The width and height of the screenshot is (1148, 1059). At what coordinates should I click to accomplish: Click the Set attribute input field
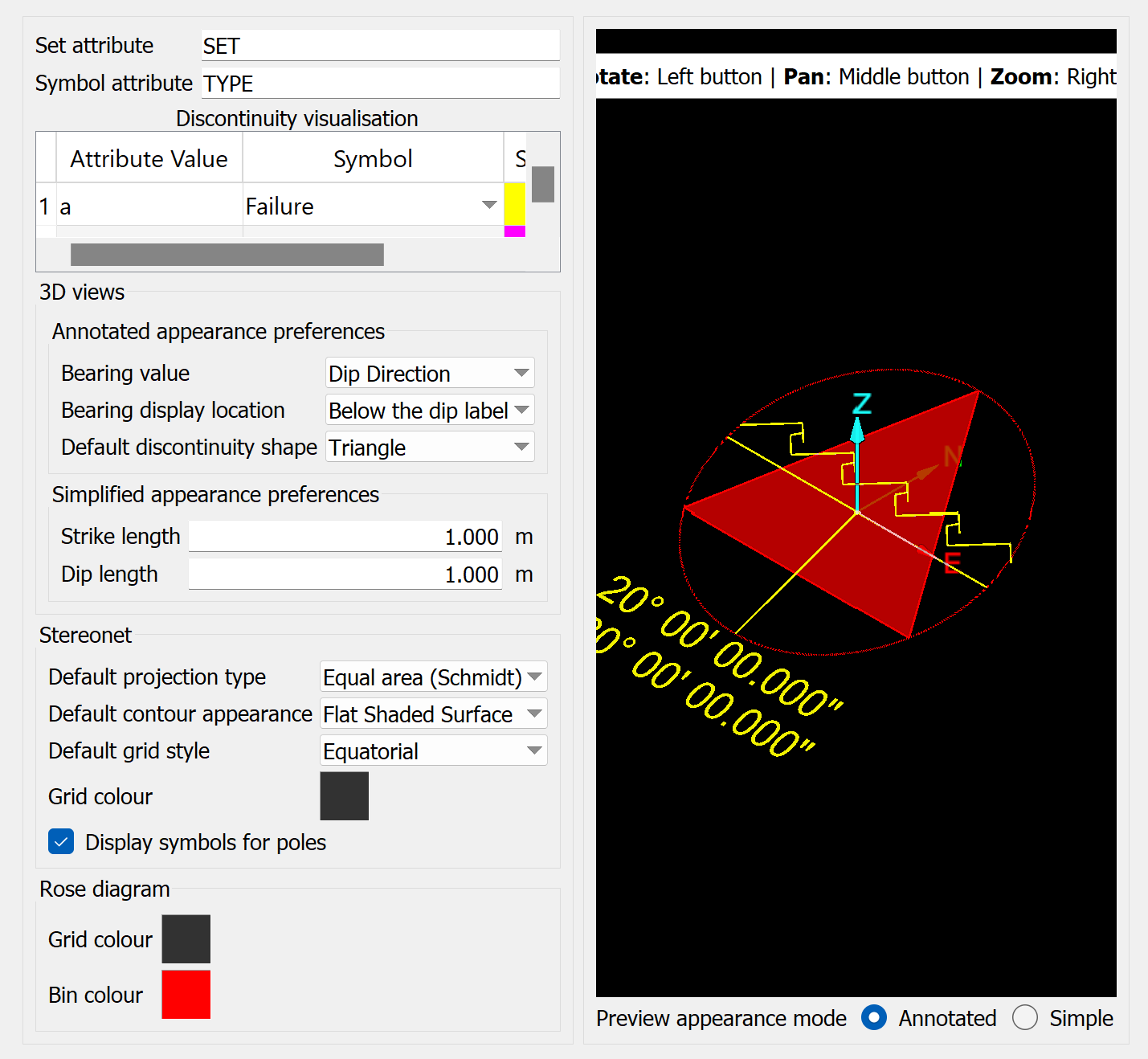click(x=379, y=46)
